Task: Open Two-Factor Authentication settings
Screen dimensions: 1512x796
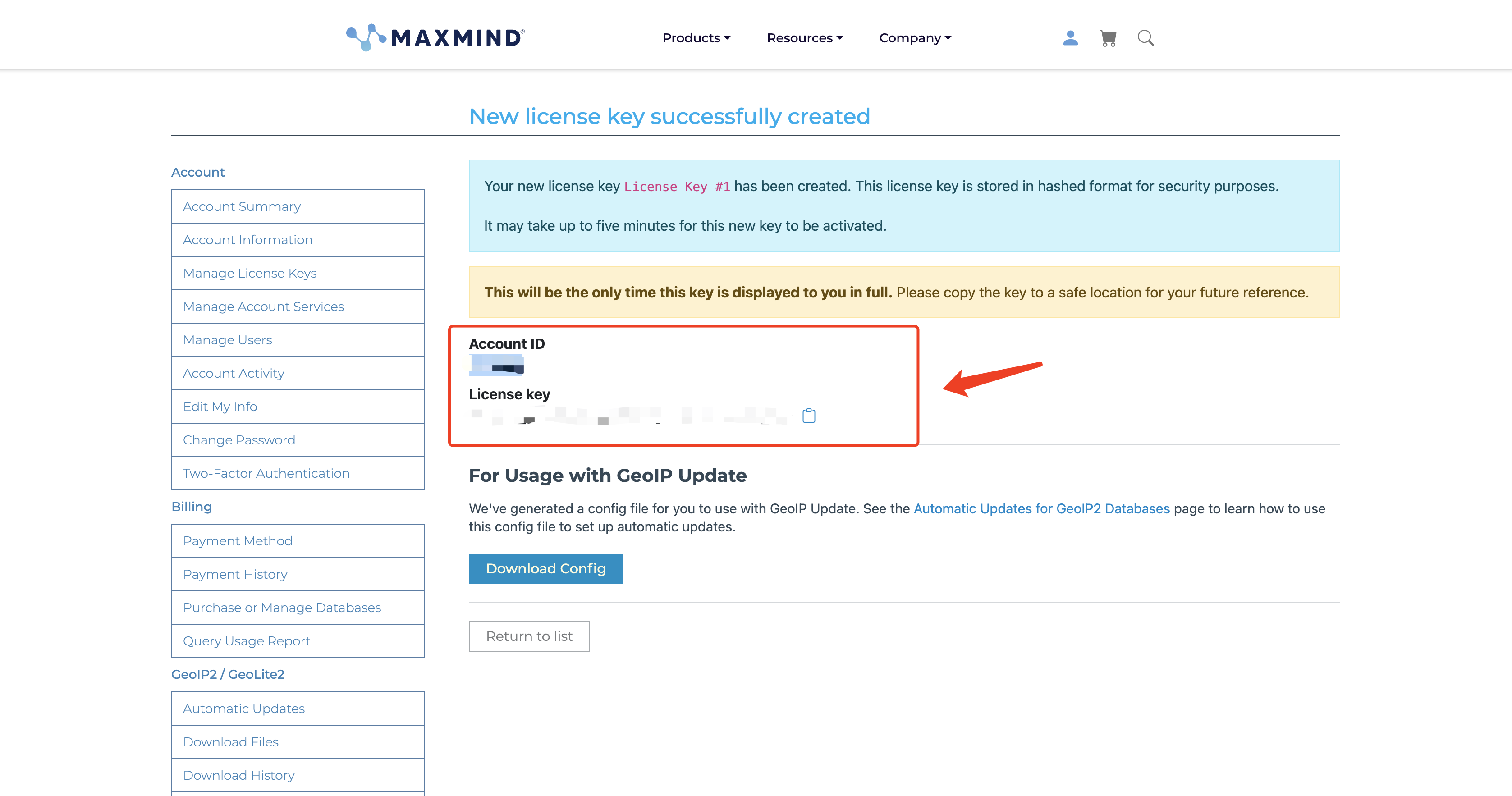Action: (298, 473)
